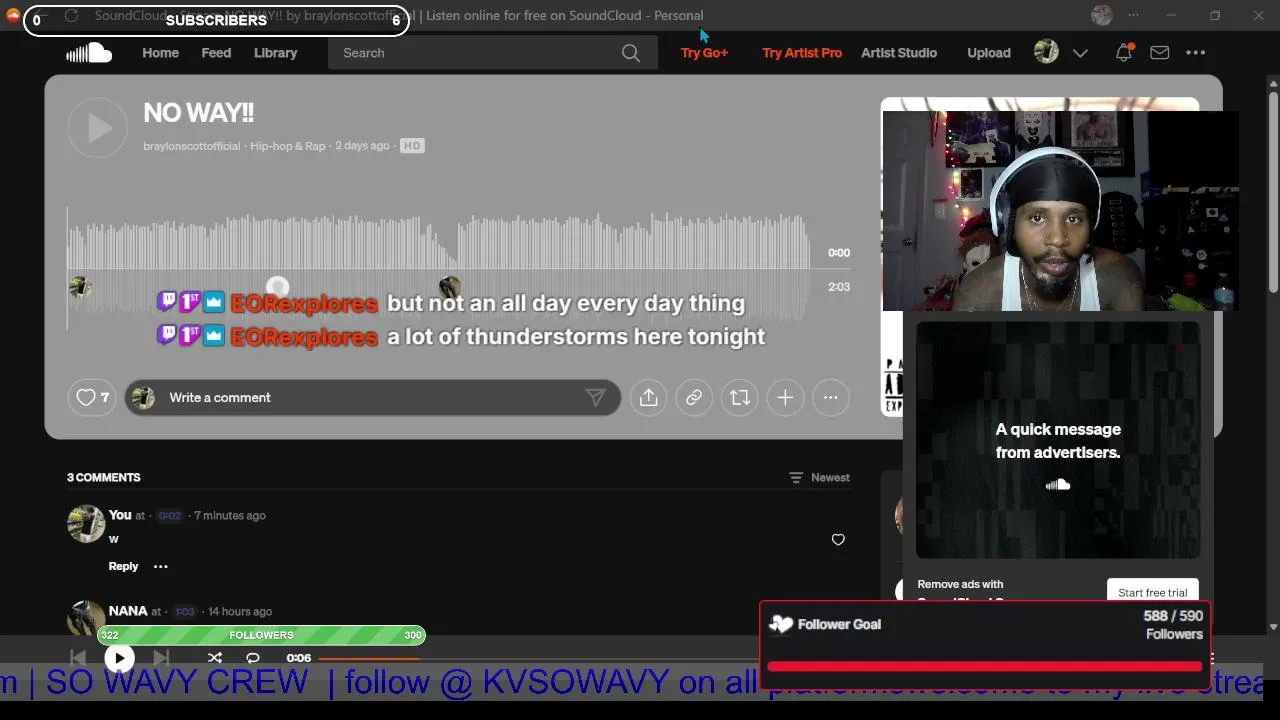The width and height of the screenshot is (1280, 720).
Task: Change comment sorting from Newest
Action: click(x=819, y=478)
